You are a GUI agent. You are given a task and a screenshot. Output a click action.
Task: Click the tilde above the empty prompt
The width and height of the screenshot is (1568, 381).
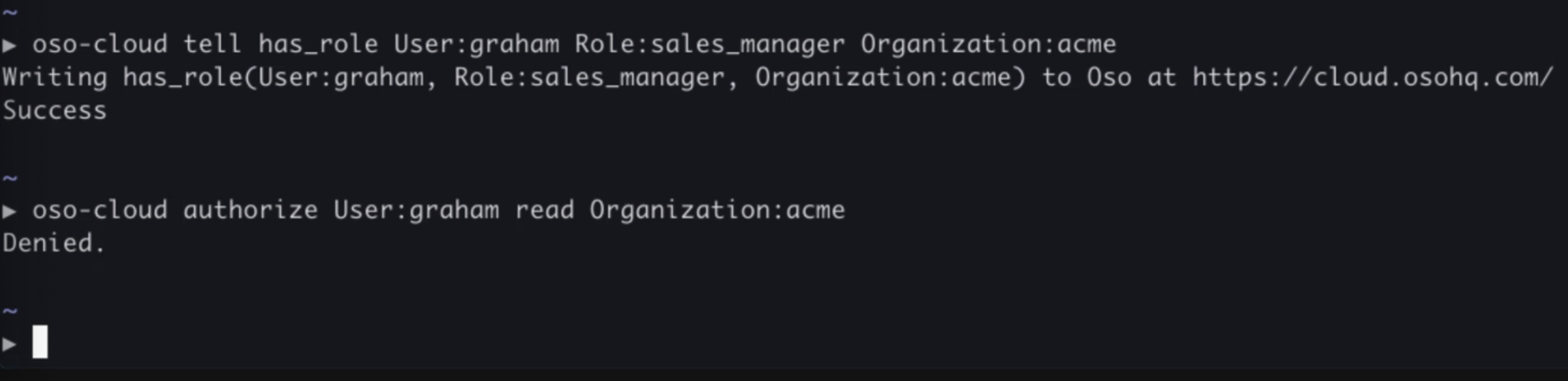tap(10, 310)
